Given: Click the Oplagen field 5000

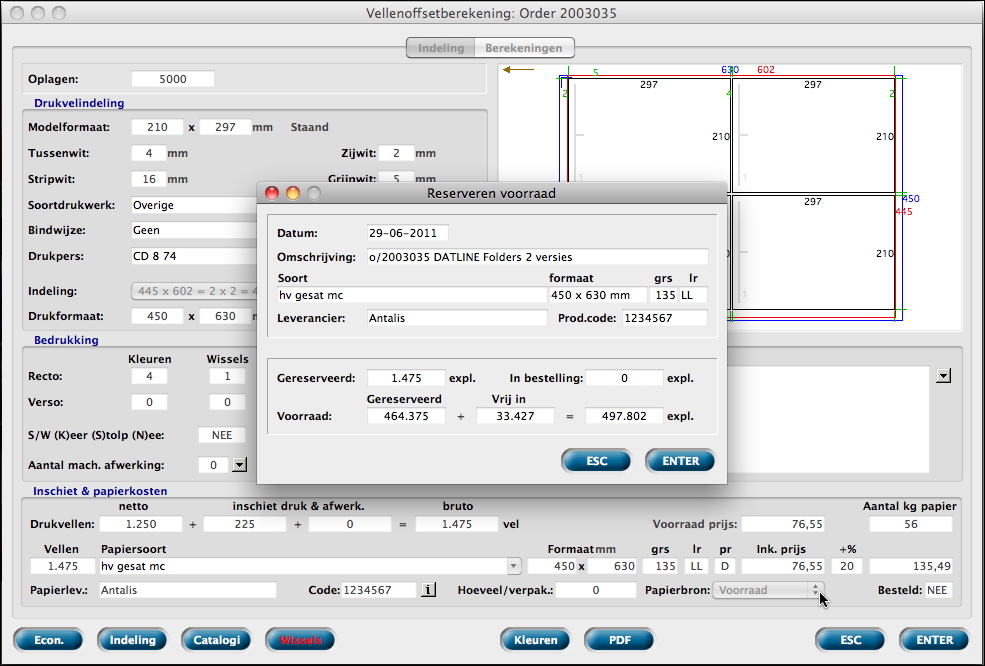Looking at the screenshot, I should [173, 79].
